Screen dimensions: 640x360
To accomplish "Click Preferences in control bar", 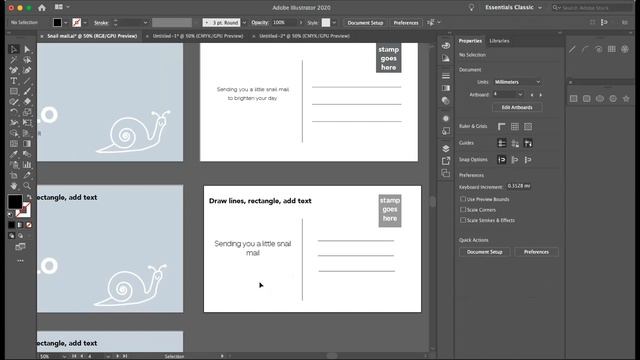I will tap(406, 23).
